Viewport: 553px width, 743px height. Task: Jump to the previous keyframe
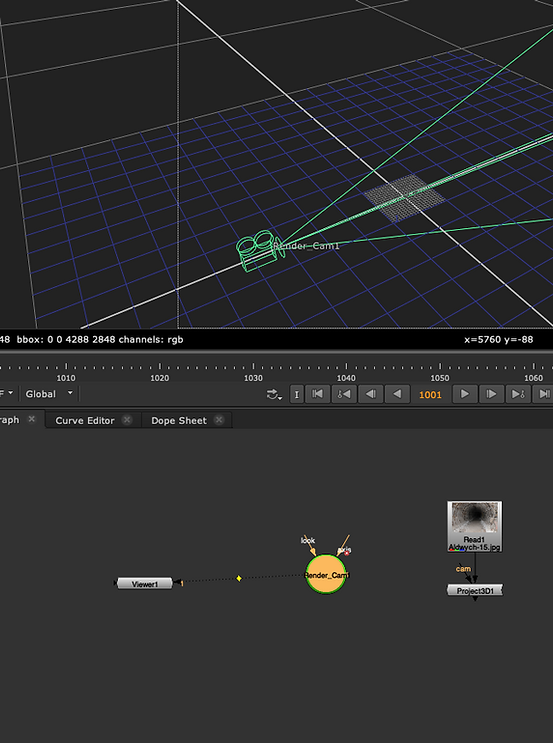(344, 394)
